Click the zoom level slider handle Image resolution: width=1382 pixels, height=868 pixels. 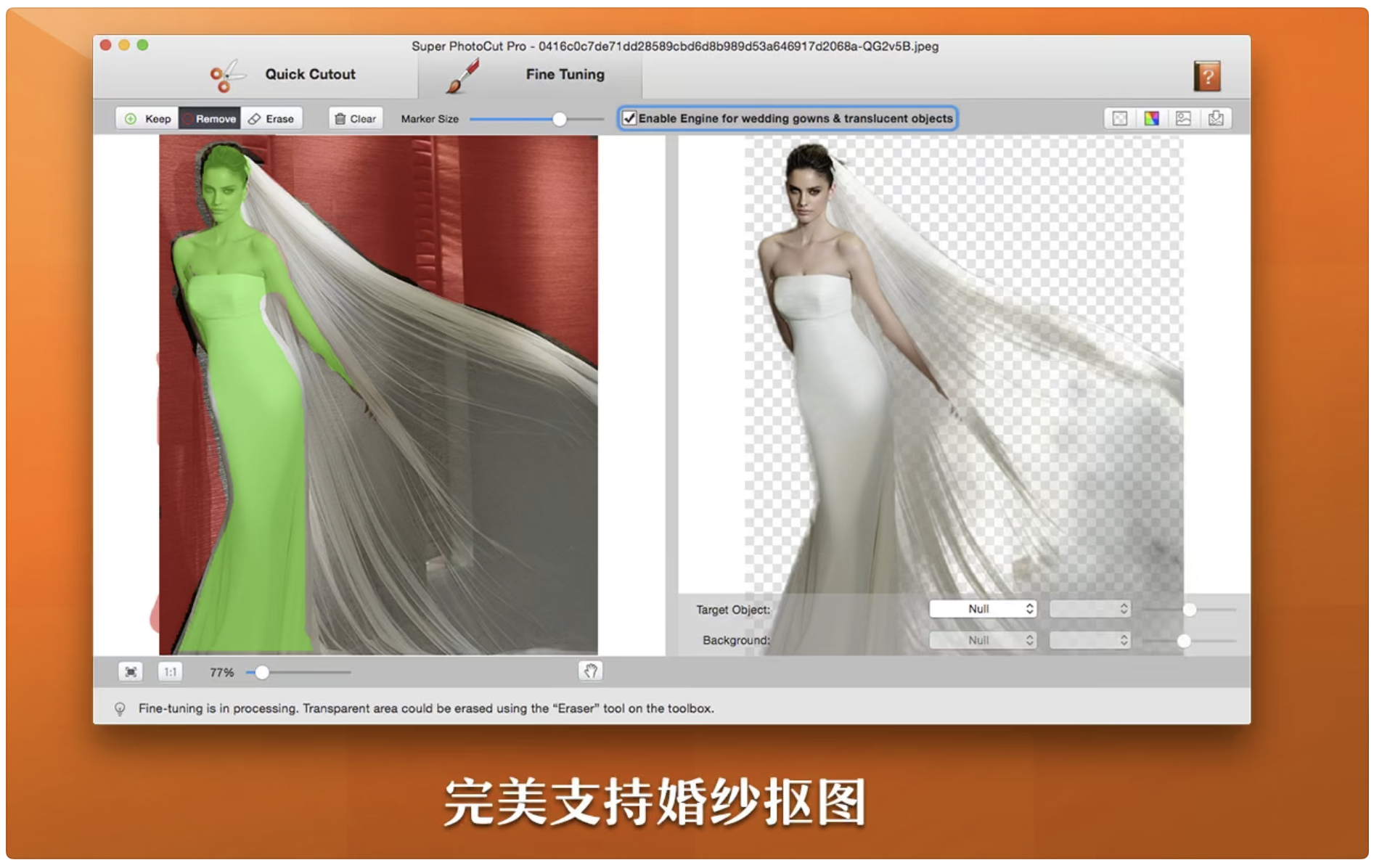[x=262, y=673]
